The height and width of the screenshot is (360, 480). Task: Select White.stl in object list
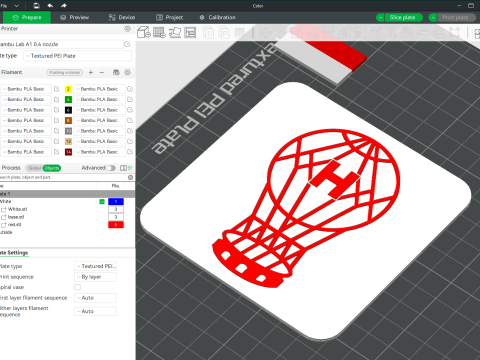click(17, 209)
